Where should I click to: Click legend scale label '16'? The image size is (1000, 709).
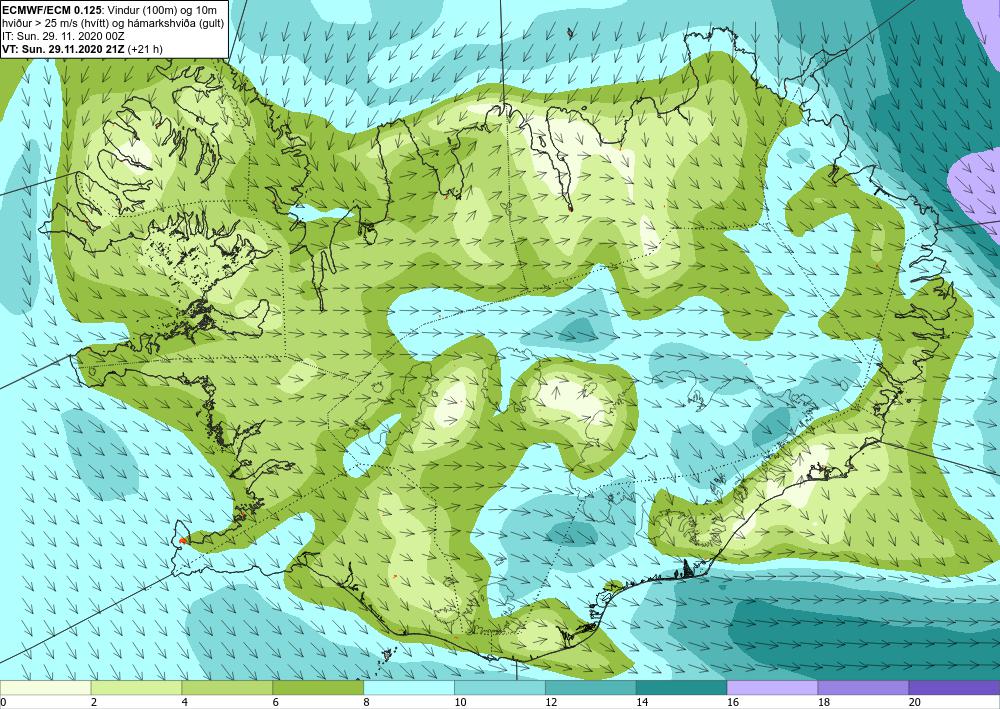click(733, 703)
